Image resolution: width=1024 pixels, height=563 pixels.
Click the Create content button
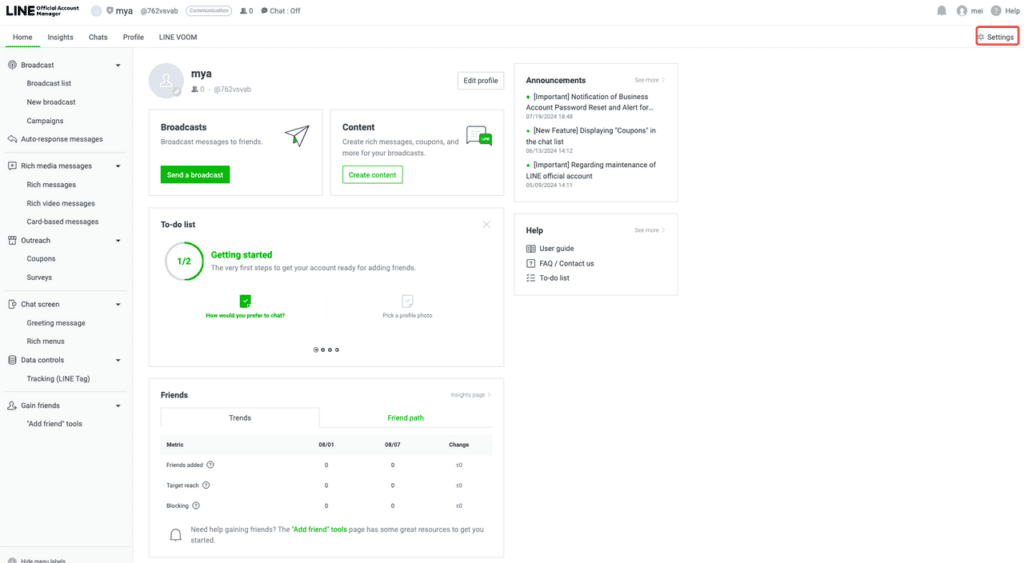click(372, 175)
